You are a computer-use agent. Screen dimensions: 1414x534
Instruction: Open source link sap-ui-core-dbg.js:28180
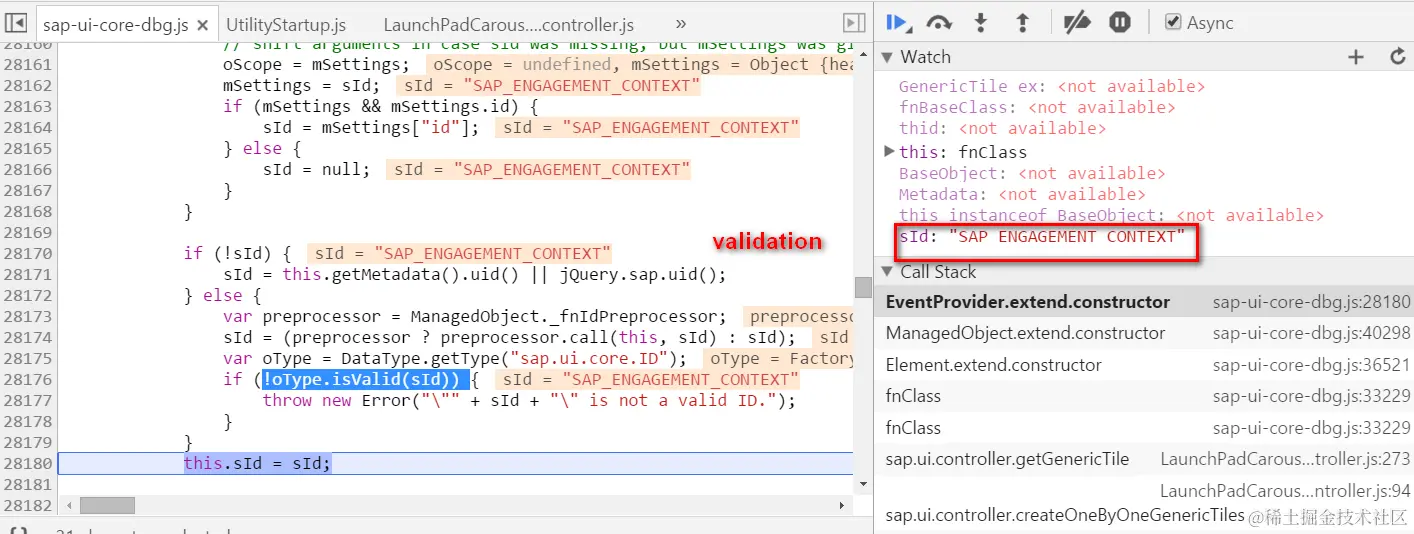click(x=1311, y=302)
